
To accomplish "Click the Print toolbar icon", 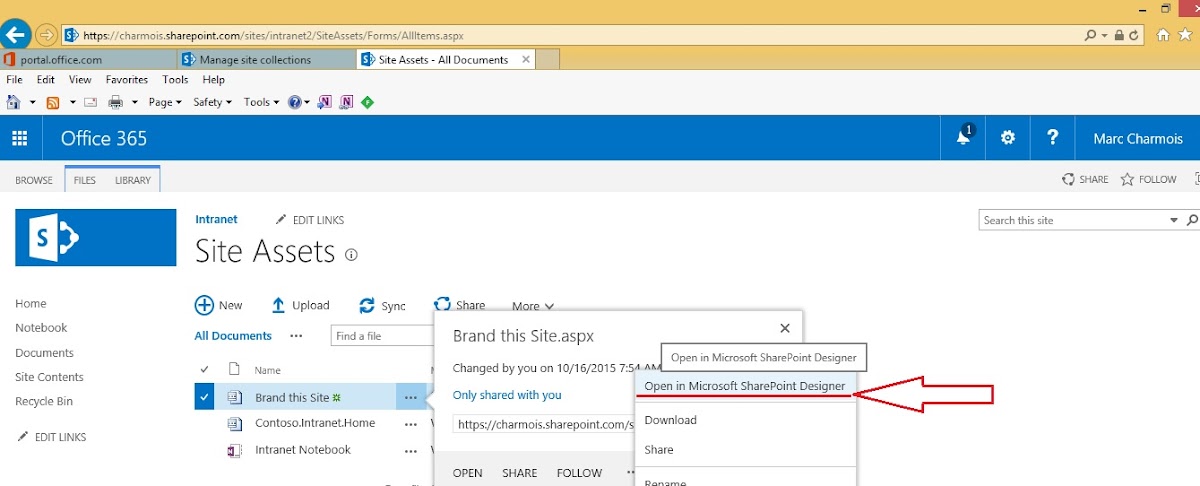I will (x=115, y=102).
